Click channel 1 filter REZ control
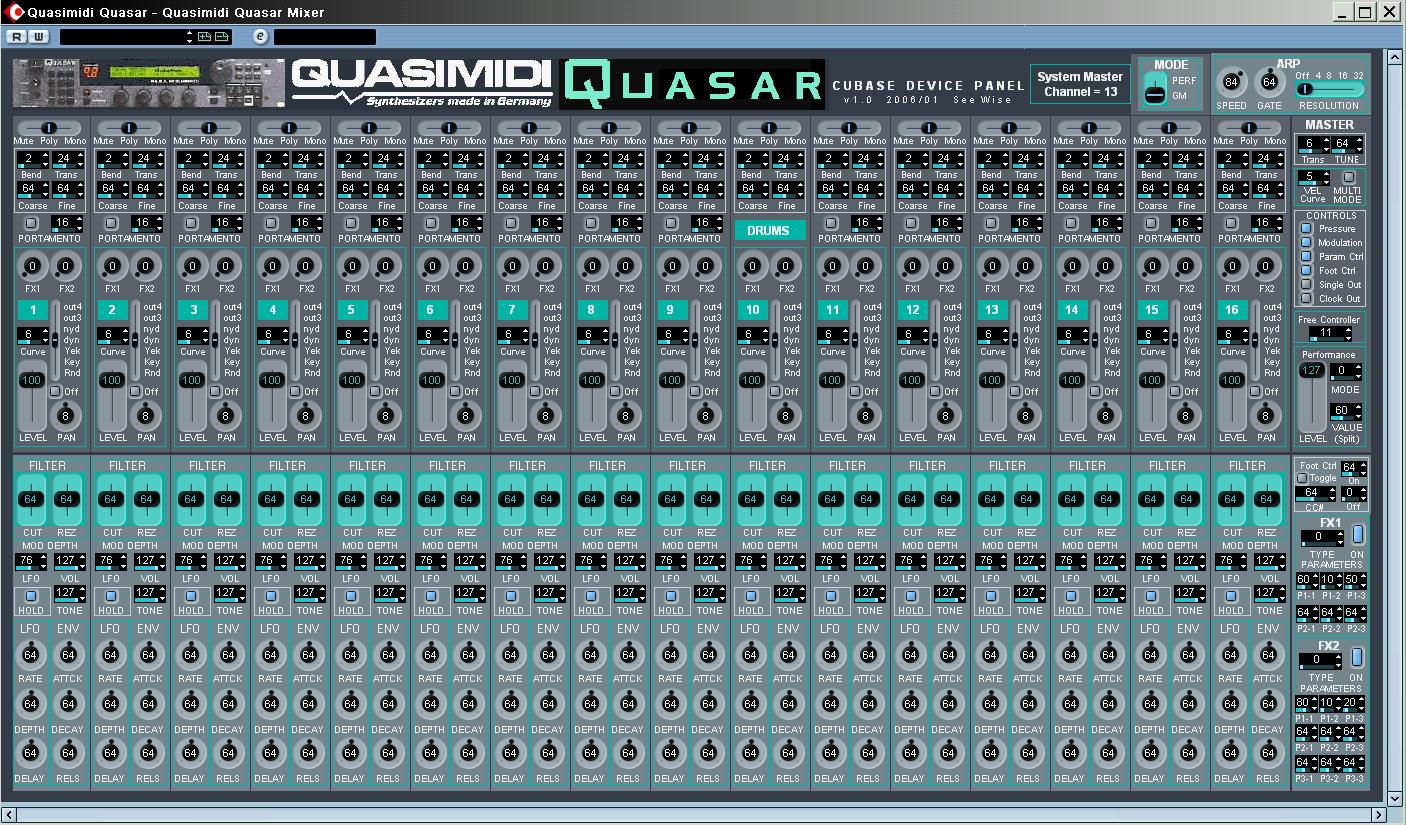Viewport: 1406px width, 825px height. [67, 499]
